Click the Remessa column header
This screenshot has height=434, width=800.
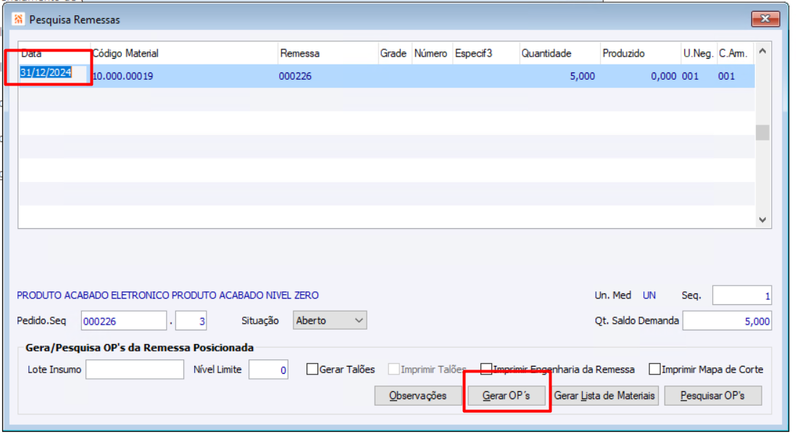tap(328, 53)
